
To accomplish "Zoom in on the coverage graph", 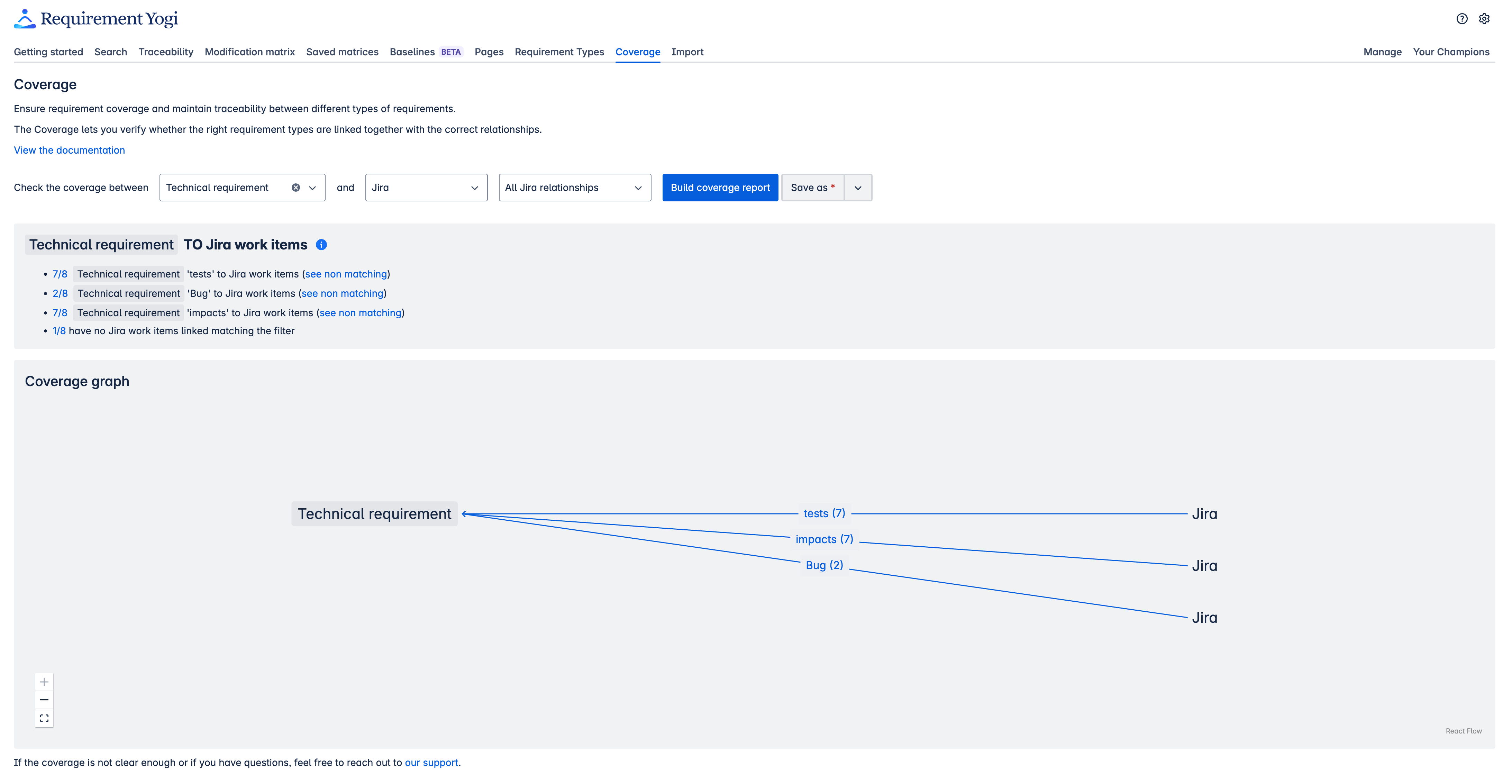I will coord(44,682).
